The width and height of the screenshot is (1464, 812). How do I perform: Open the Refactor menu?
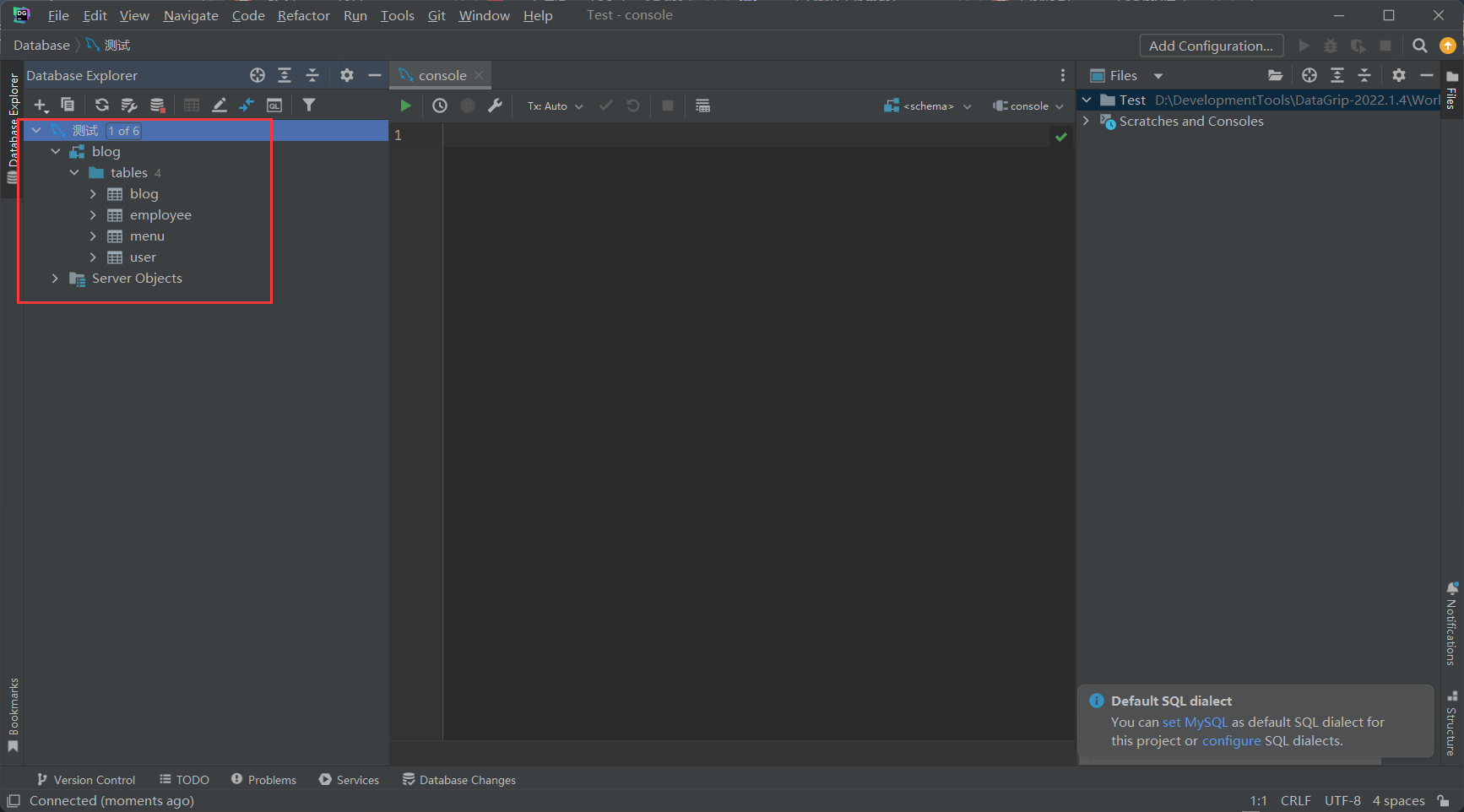click(303, 15)
